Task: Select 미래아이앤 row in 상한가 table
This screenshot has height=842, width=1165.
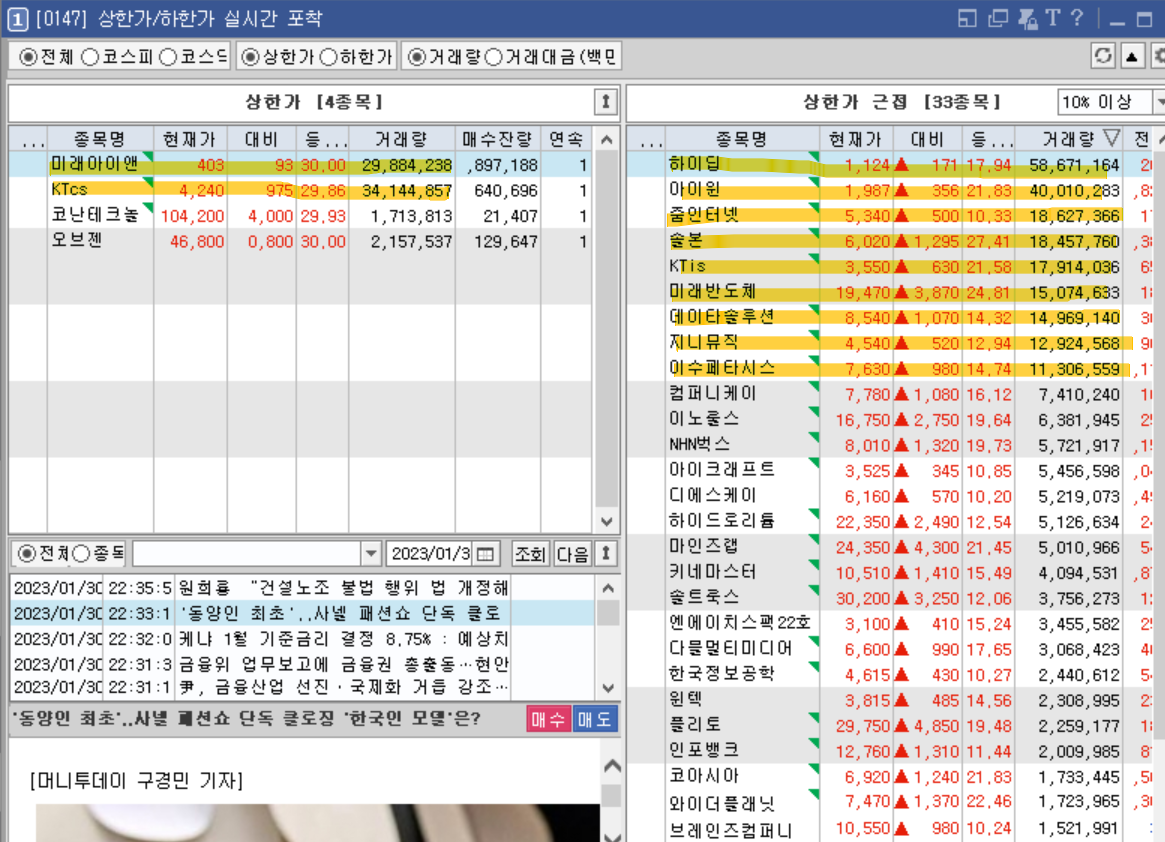Action: pos(301,164)
